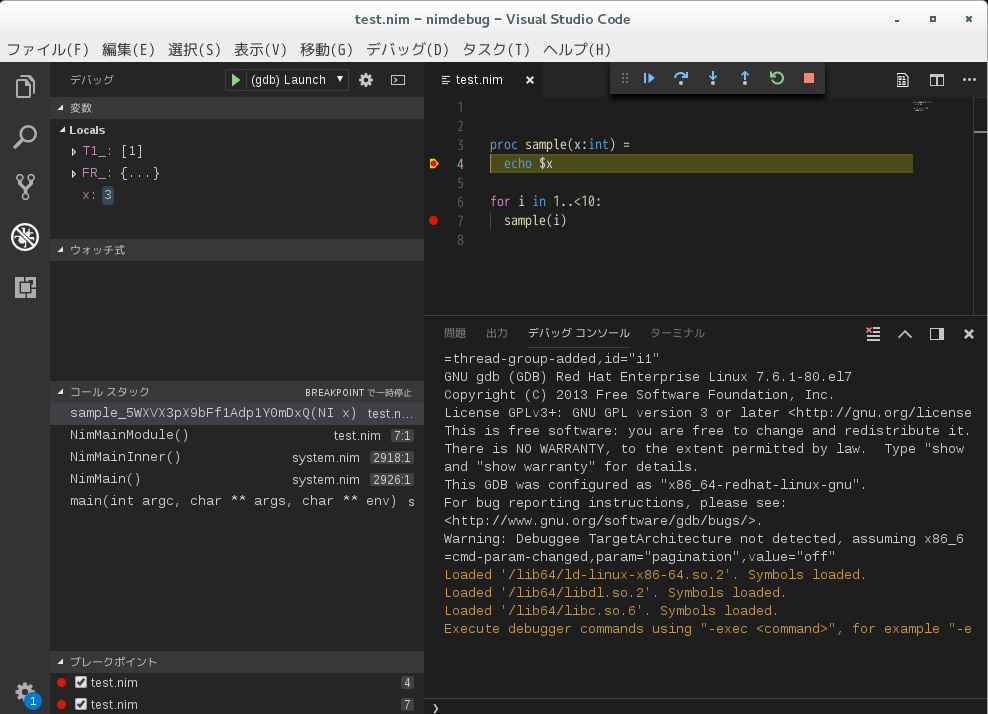
Task: Click the Continue button in debug toolbar
Action: click(x=649, y=77)
